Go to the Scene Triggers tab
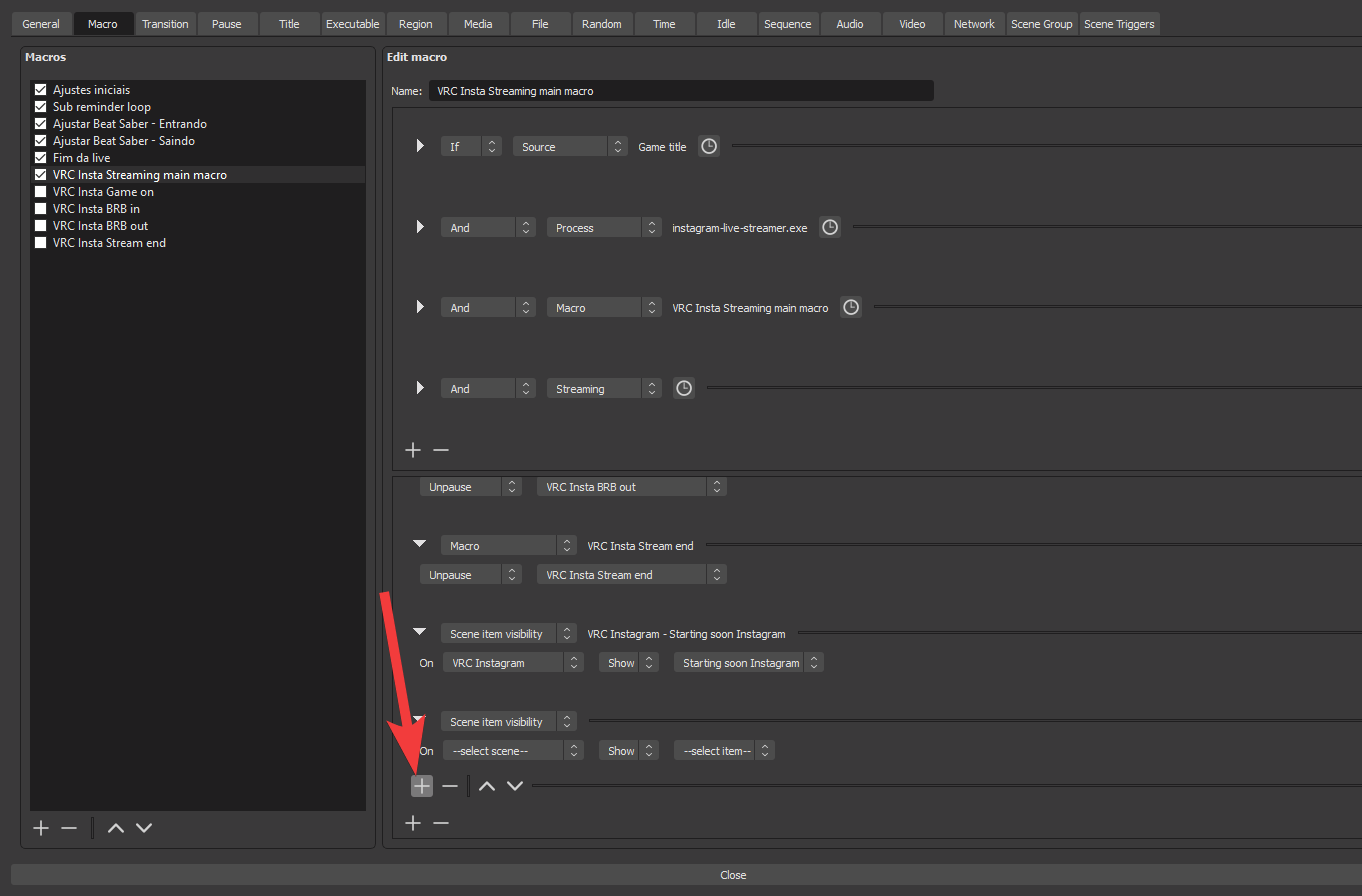Screen dimensions: 1362x896 click(x=1119, y=24)
